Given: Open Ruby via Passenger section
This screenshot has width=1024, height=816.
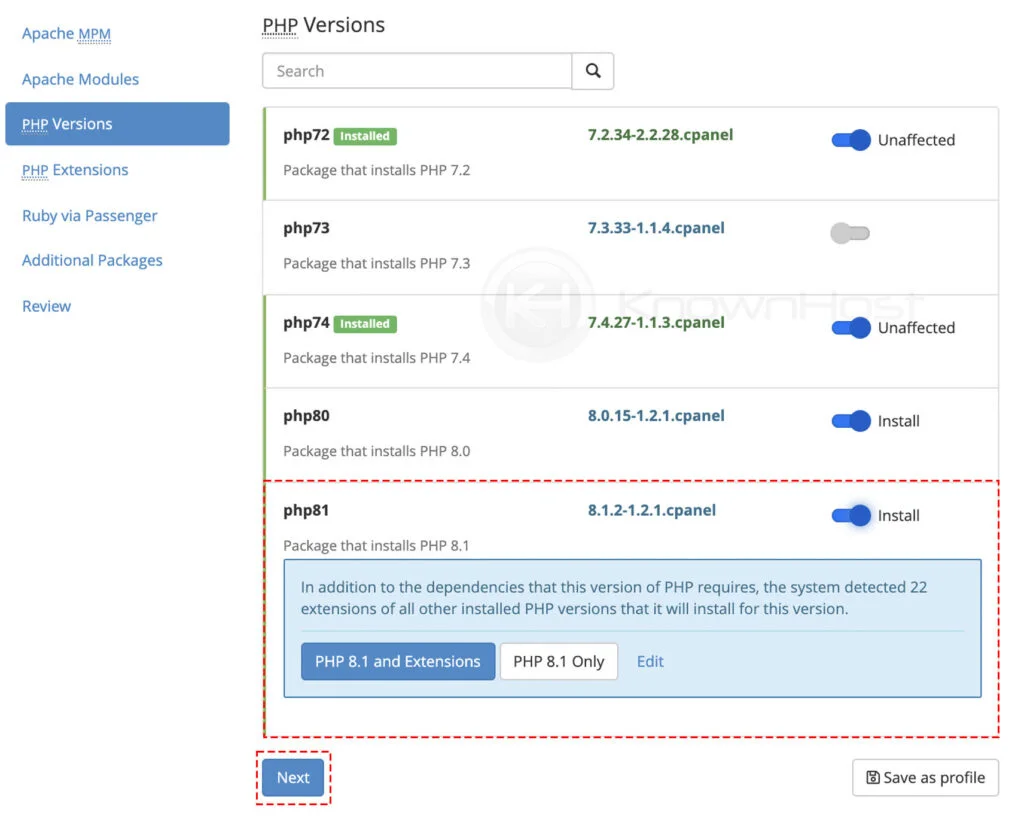Looking at the screenshot, I should click(x=89, y=215).
